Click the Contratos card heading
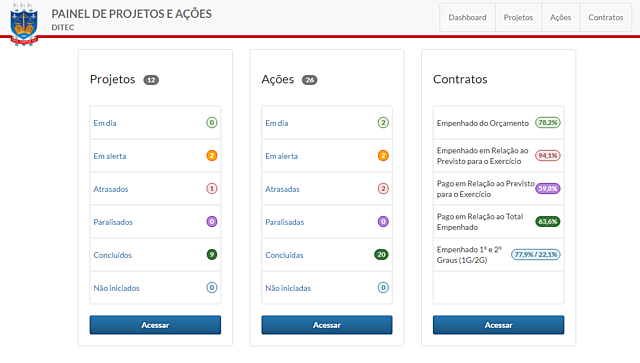This screenshot has width=640, height=363. point(460,79)
